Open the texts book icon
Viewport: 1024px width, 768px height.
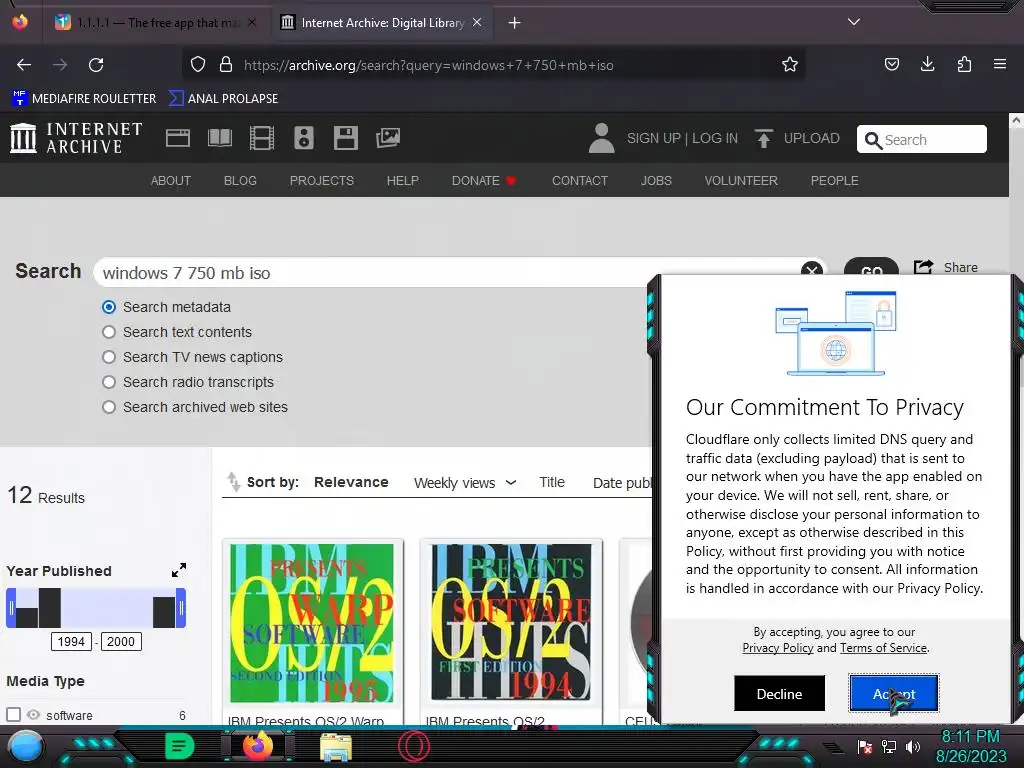(219, 138)
